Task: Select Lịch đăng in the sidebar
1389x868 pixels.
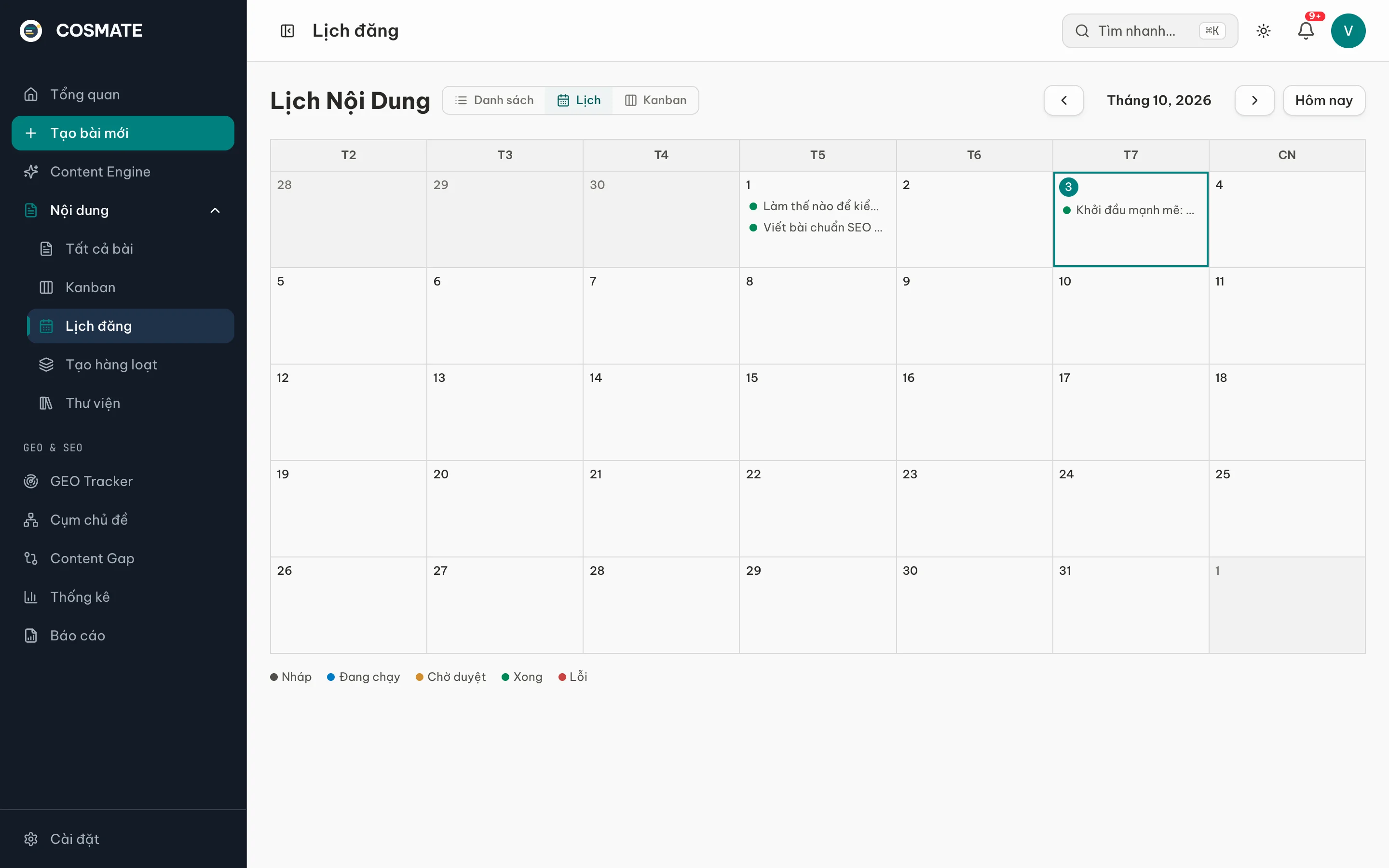Action: pyautogui.click(x=131, y=326)
